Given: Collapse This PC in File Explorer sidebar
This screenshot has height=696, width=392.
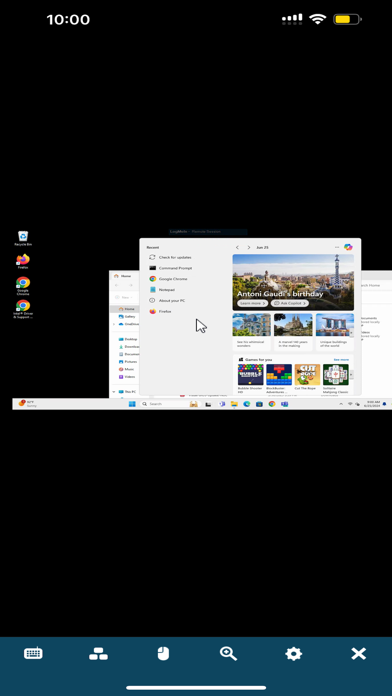Looking at the screenshot, I should point(114,392).
